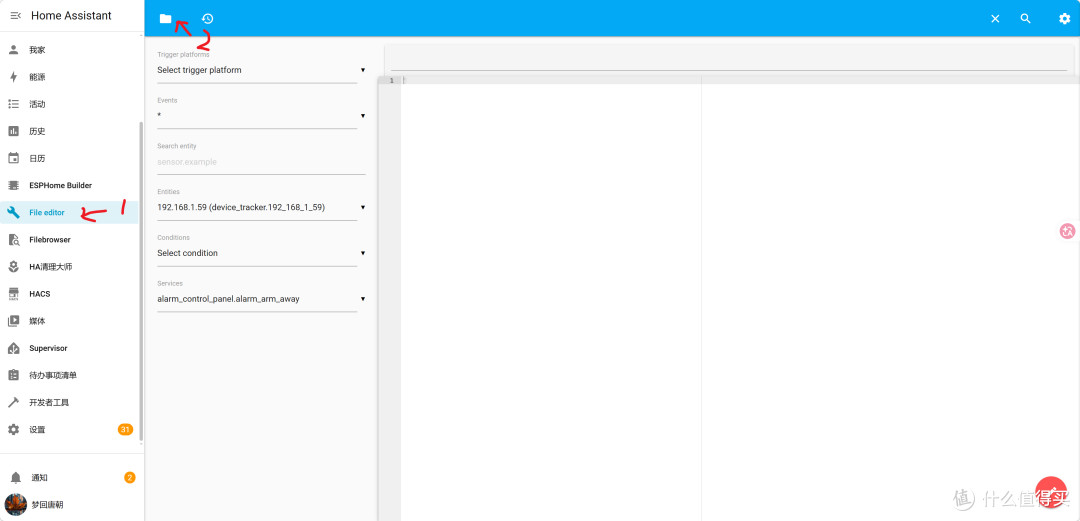Click the close X icon in editor header
The image size is (1080, 521).
[x=995, y=19]
